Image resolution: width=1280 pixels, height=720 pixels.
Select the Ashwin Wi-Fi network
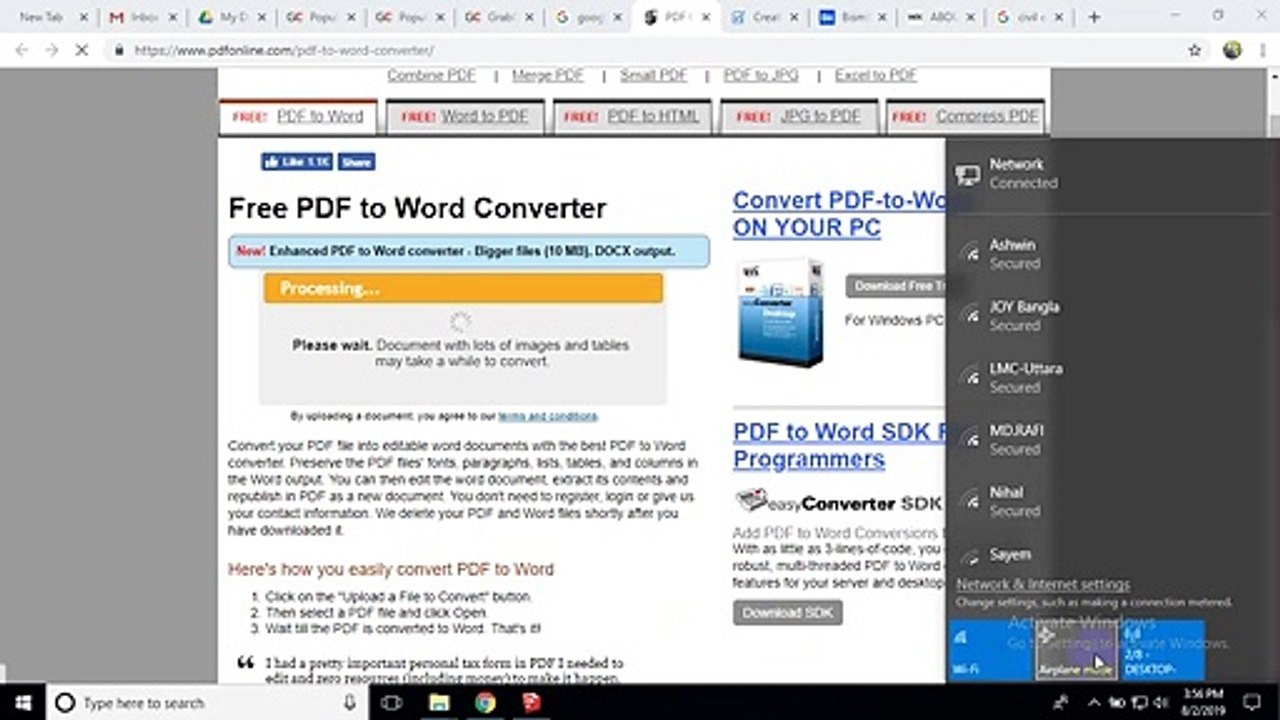[1112, 254]
